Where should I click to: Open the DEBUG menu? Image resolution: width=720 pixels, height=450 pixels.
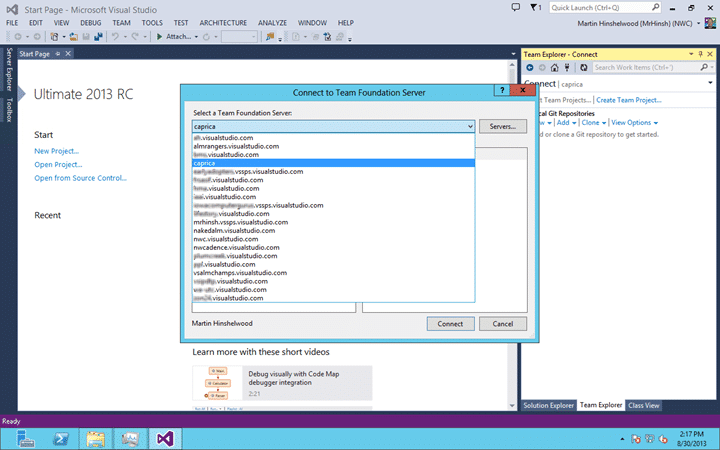point(91,22)
